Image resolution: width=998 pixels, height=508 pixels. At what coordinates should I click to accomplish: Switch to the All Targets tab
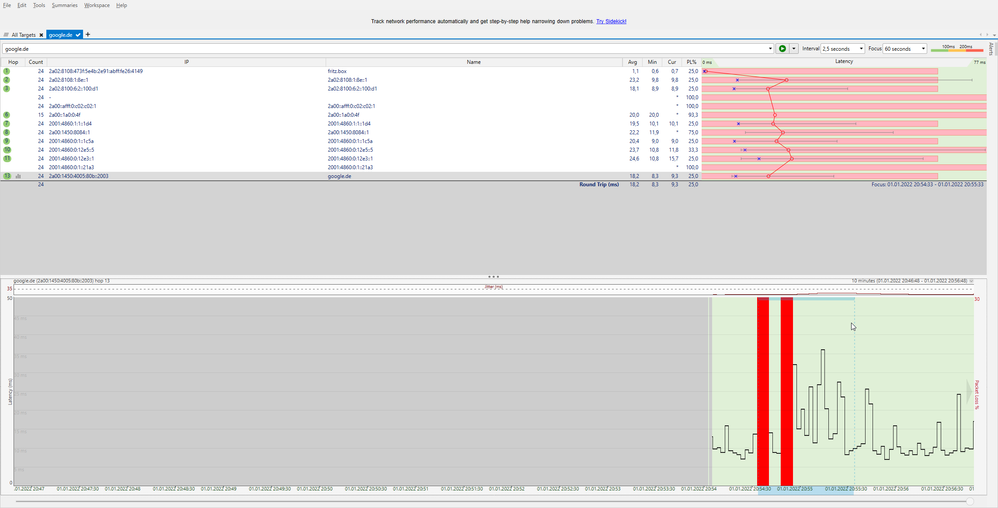24,35
